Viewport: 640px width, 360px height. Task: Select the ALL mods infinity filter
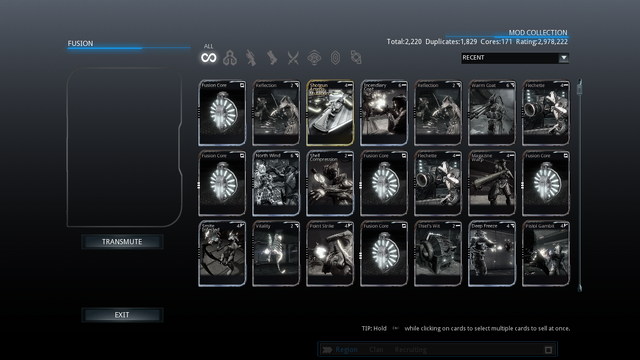209,58
